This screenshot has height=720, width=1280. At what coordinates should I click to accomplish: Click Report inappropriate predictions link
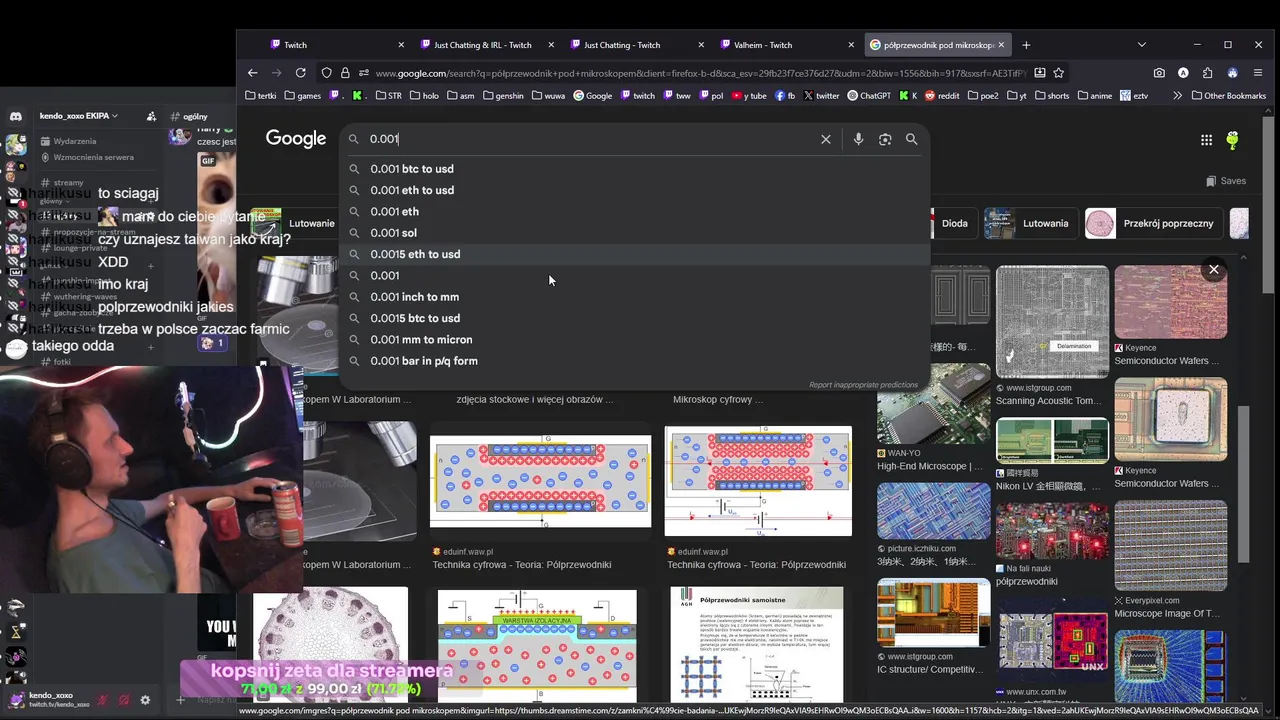863,385
